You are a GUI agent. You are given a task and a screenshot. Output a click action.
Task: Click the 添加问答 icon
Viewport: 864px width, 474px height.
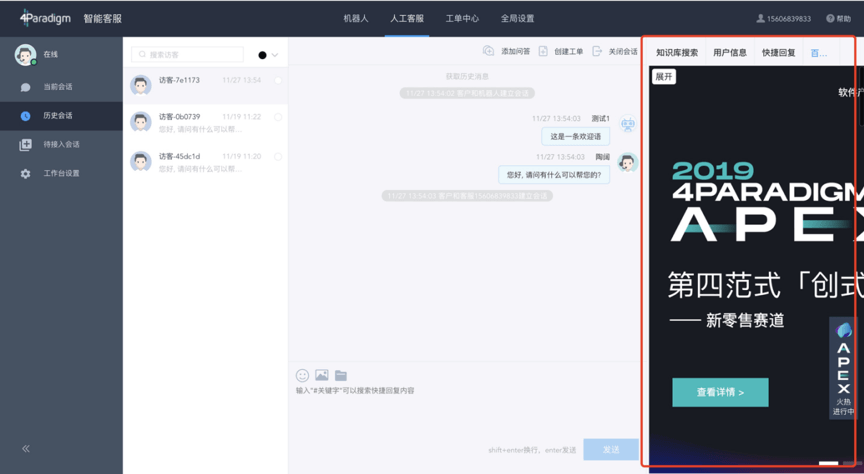pos(488,51)
